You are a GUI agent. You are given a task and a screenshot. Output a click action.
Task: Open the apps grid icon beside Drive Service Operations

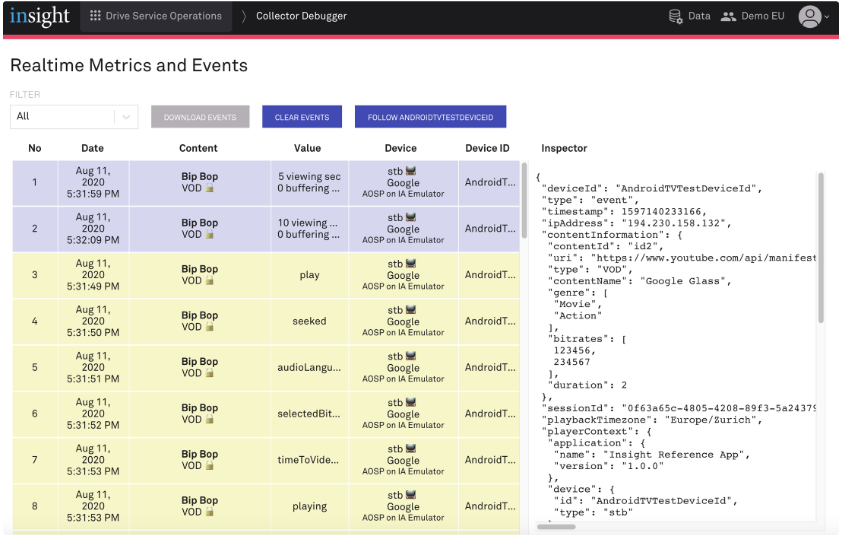tap(95, 16)
